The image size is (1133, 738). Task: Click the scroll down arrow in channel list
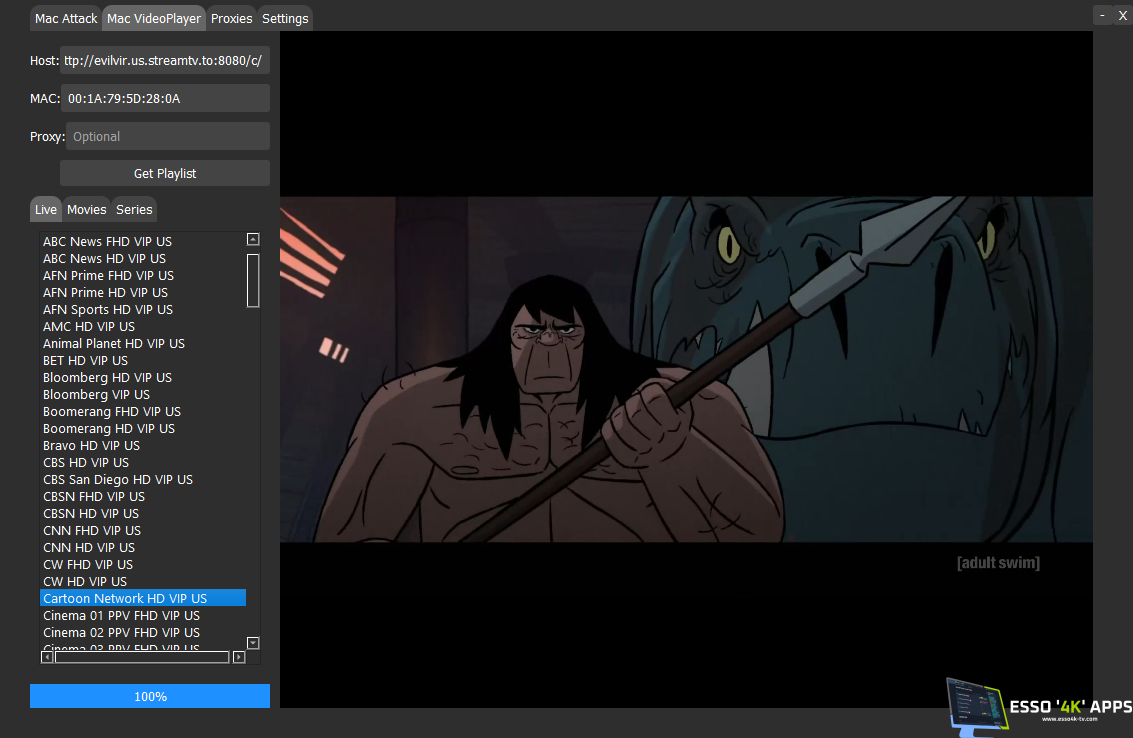253,643
